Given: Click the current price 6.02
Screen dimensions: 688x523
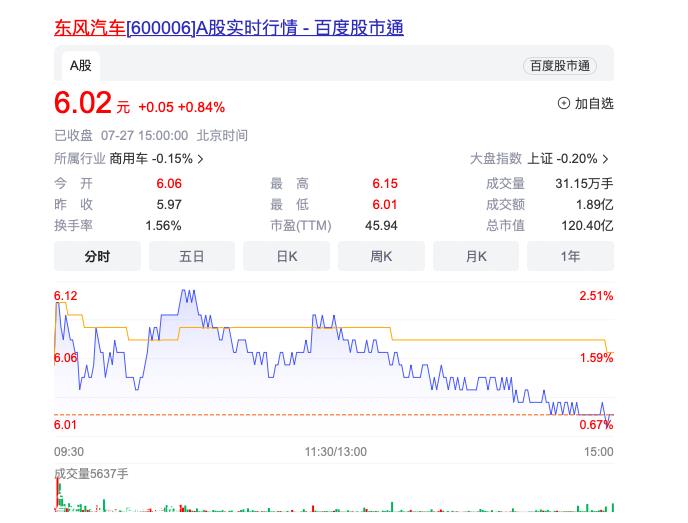Looking at the screenshot, I should pos(82,103).
